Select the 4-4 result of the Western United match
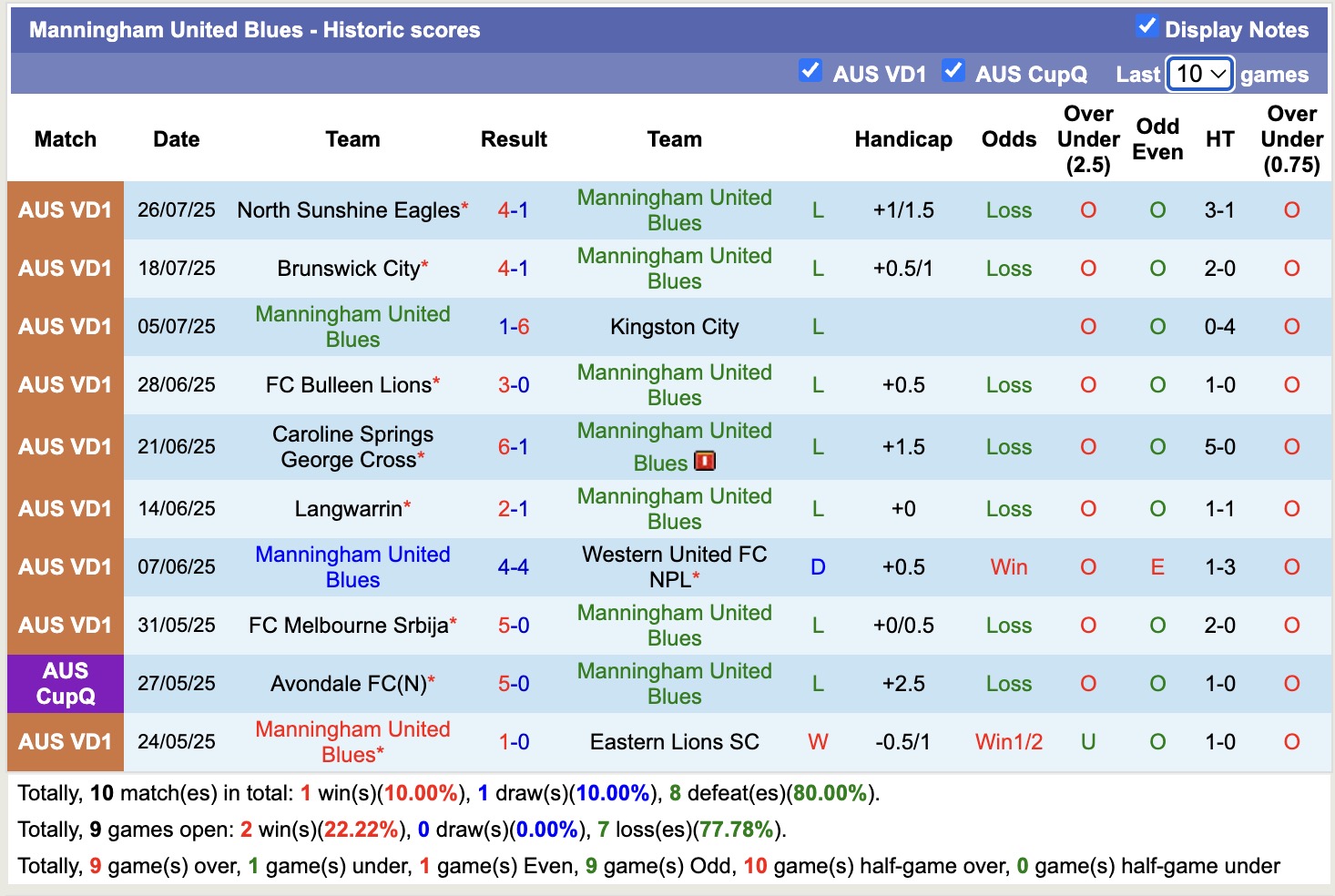Viewport: 1335px width, 896px height. pos(514,566)
